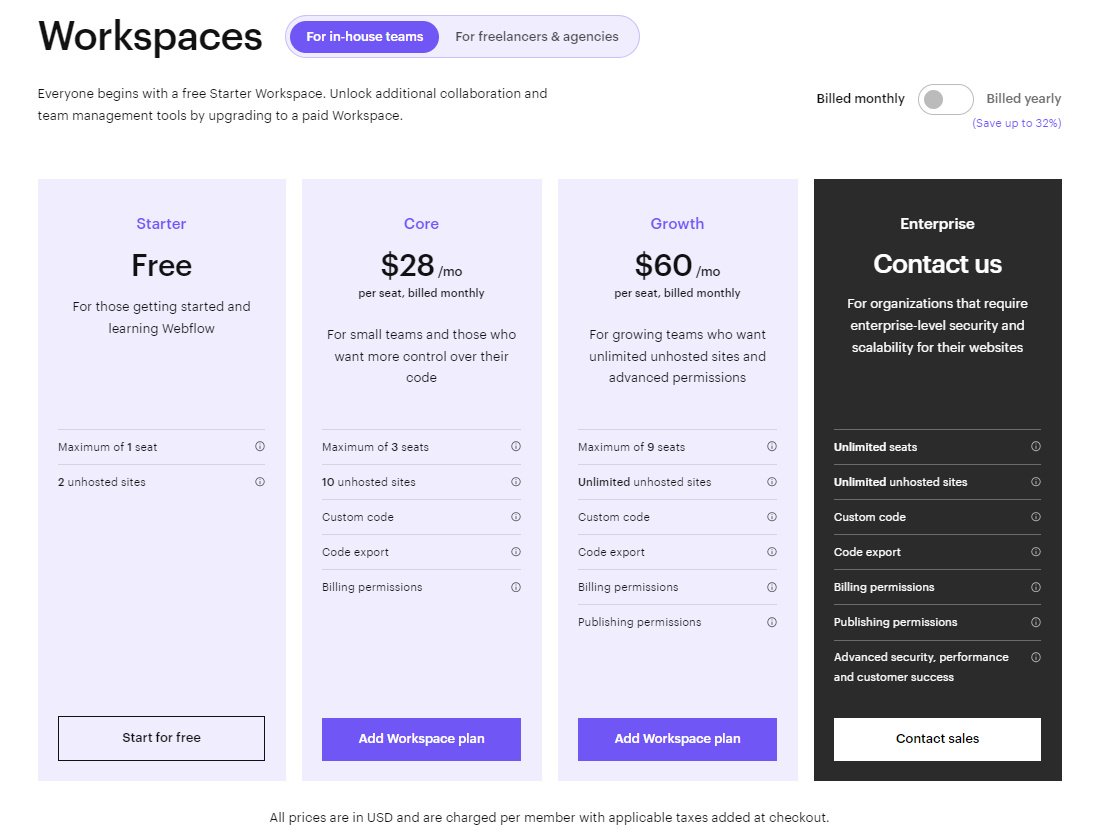
Task: Add Workspace plan for Growth
Action: coord(677,739)
